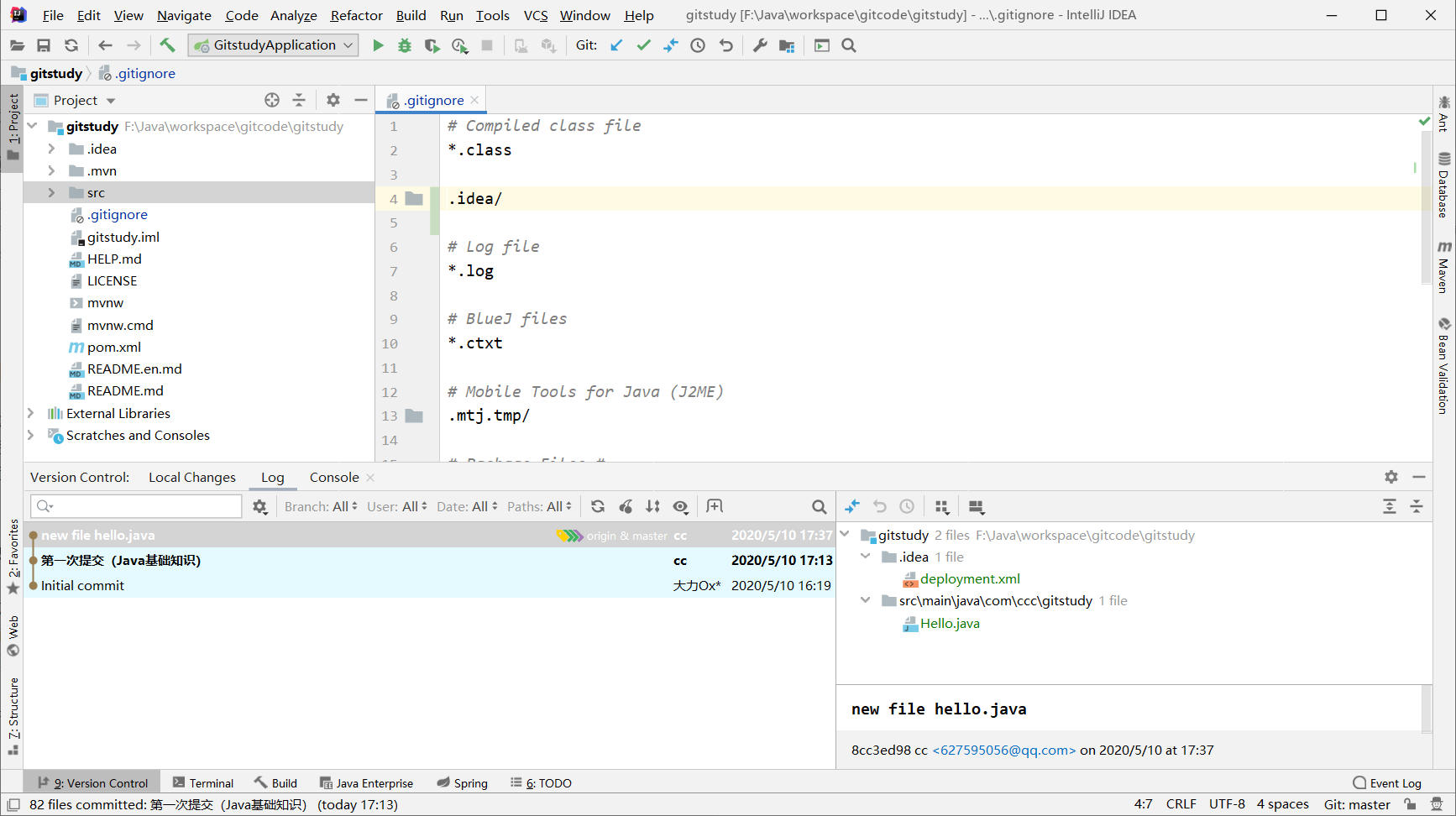
Task: Toggle the Web side tab
Action: (13, 636)
